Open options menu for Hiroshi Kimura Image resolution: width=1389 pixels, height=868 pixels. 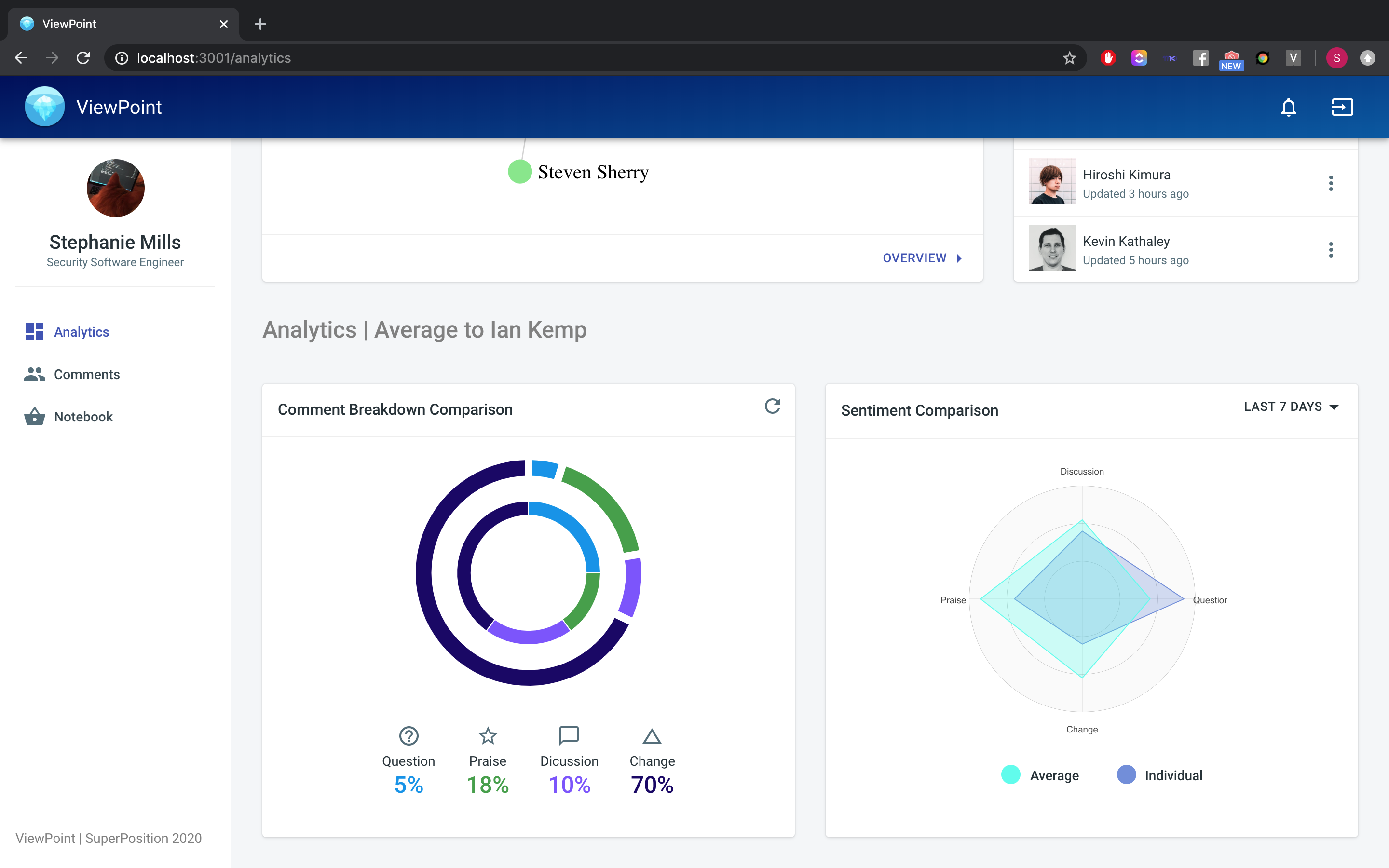pos(1331,184)
